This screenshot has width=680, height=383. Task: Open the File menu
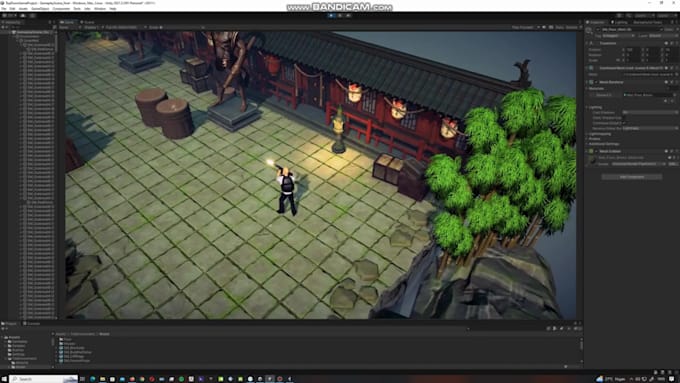3,8
